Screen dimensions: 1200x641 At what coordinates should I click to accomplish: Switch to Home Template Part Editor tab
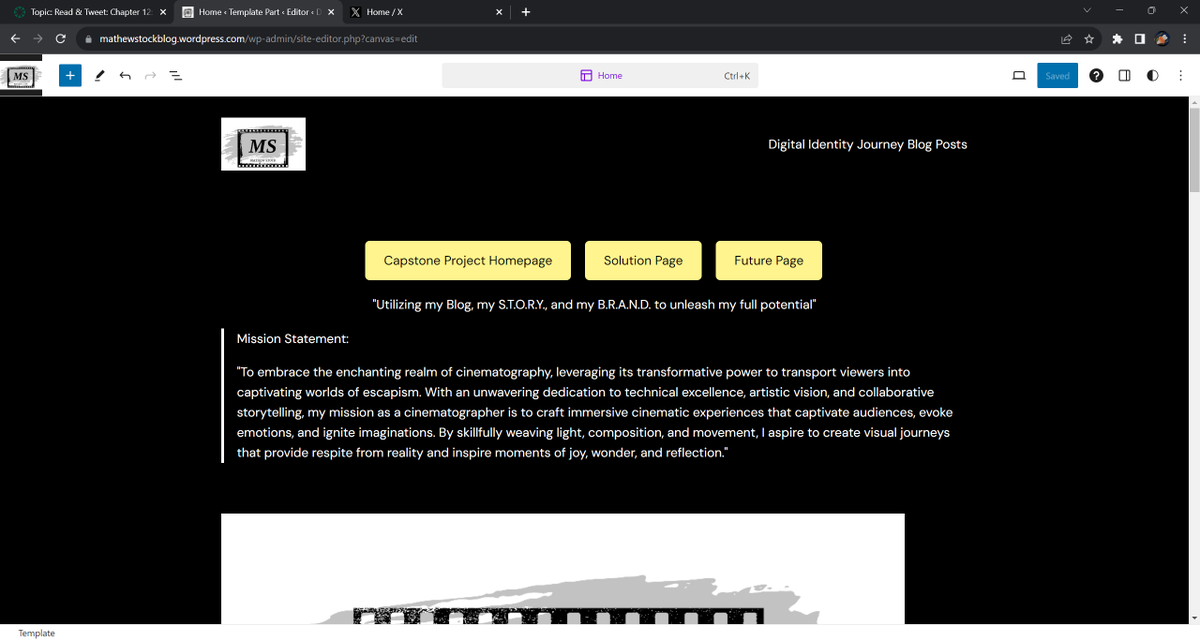[257, 12]
